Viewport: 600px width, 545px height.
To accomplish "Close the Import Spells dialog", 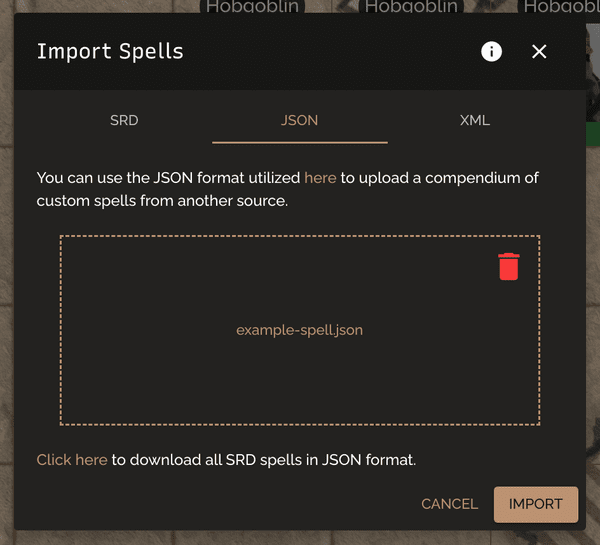I will (x=539, y=51).
